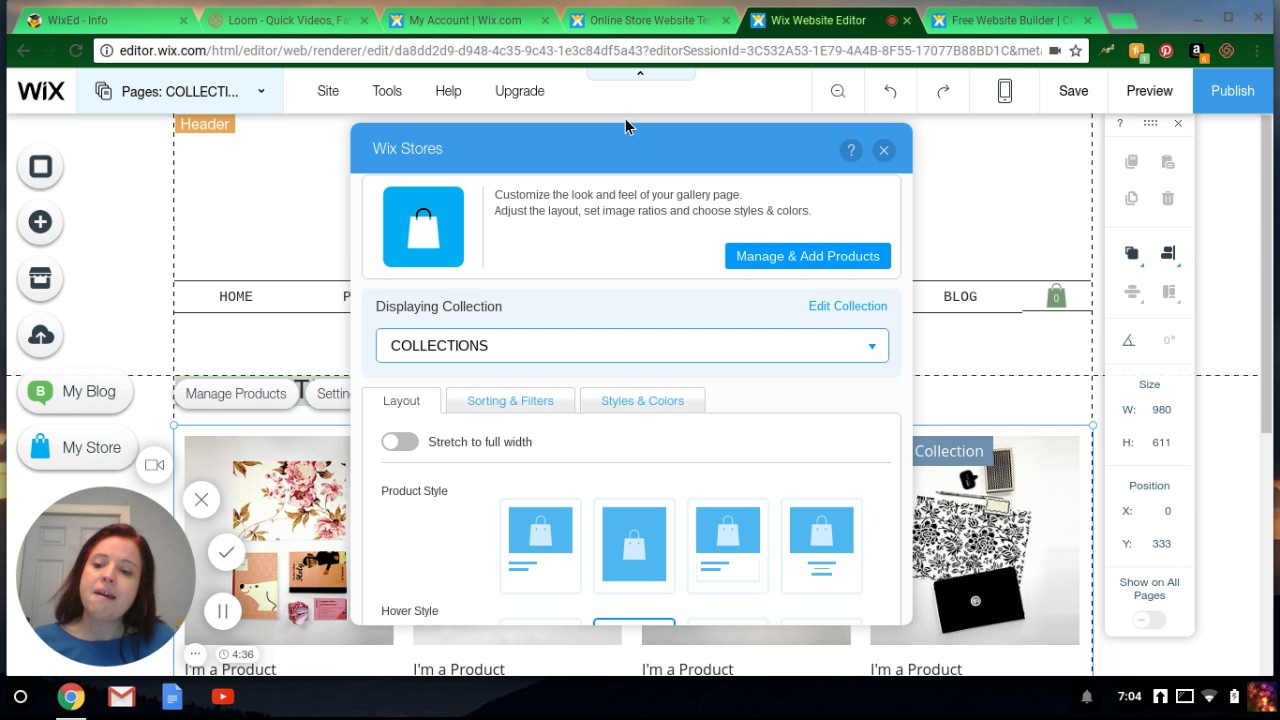Click the Loom camera icon
Screen dimensions: 1280x720
coord(154,465)
